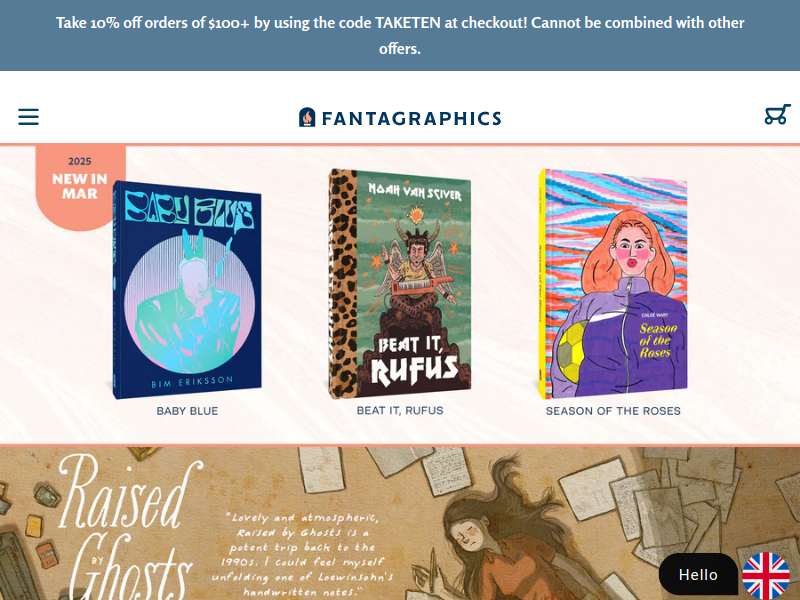Open the hamburger navigation menu
The image size is (800, 600).
coord(29,117)
